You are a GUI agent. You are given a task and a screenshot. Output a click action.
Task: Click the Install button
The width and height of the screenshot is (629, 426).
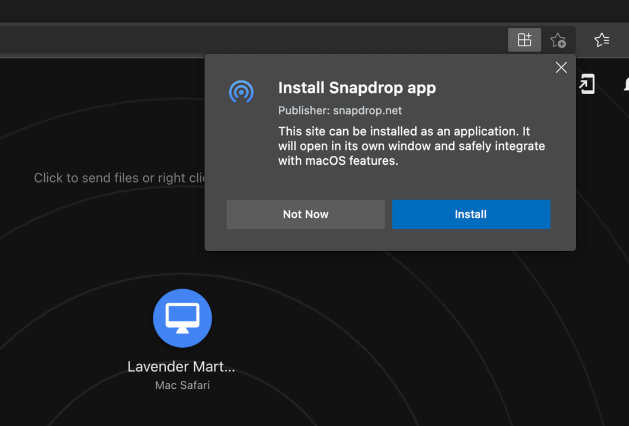click(x=471, y=214)
